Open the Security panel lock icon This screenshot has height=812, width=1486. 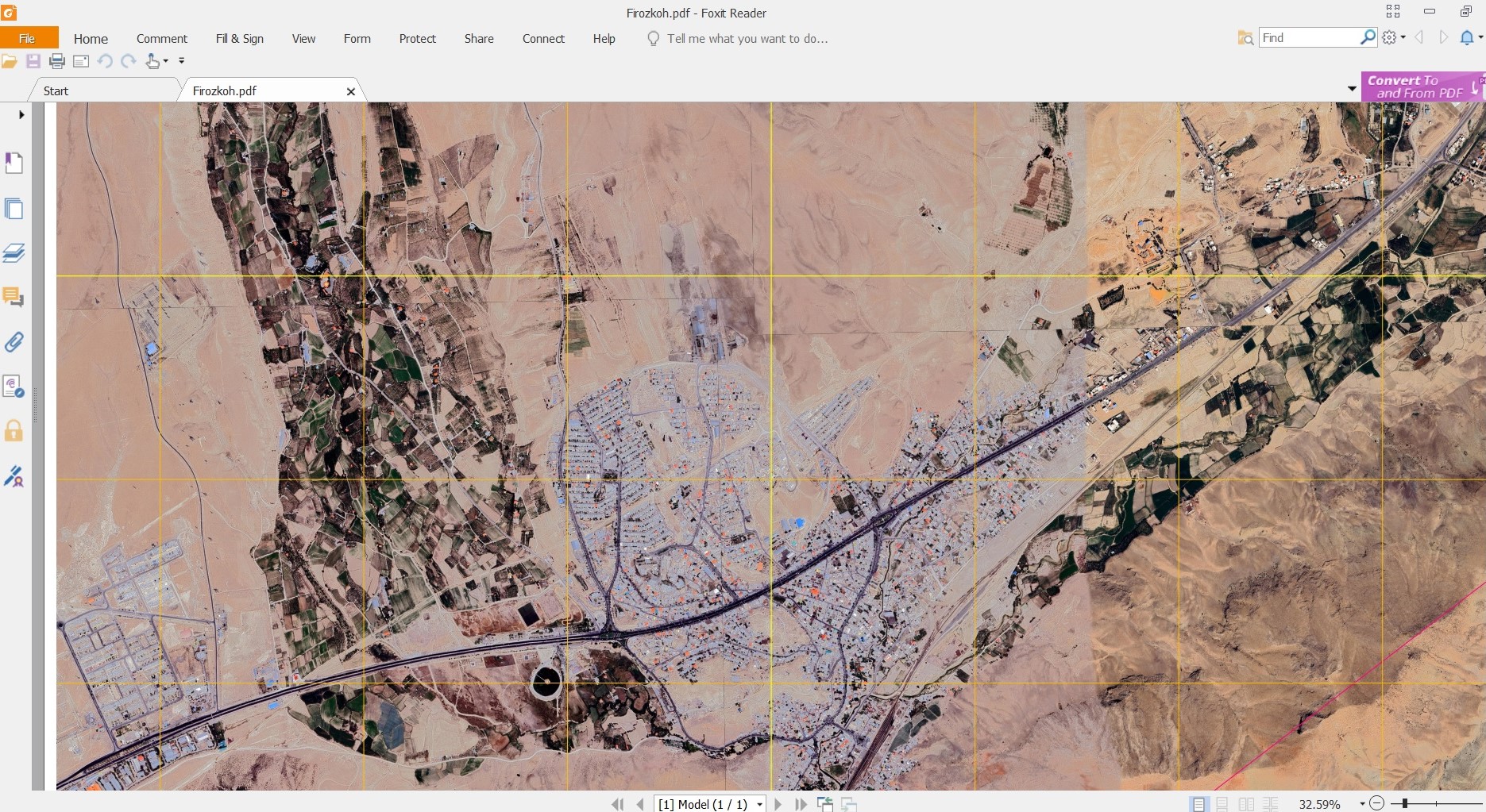click(x=14, y=431)
